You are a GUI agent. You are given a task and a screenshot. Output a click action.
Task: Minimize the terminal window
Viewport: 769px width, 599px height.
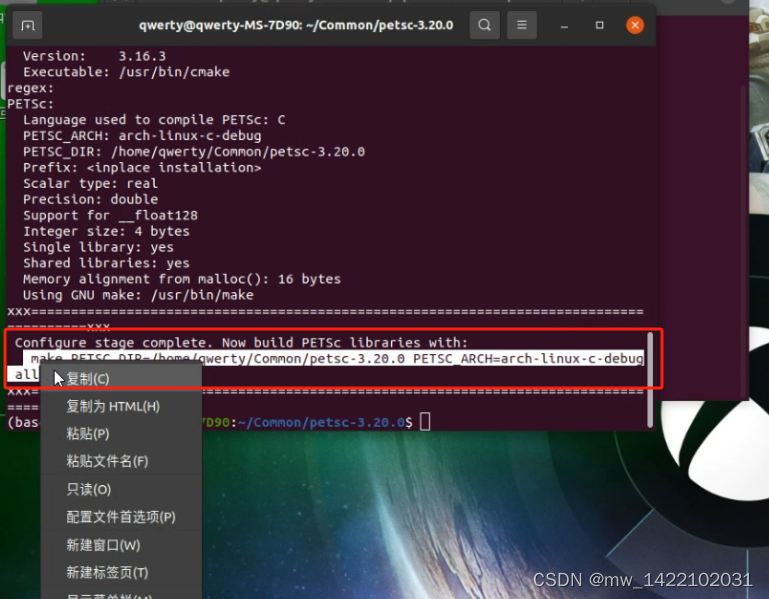(564, 26)
